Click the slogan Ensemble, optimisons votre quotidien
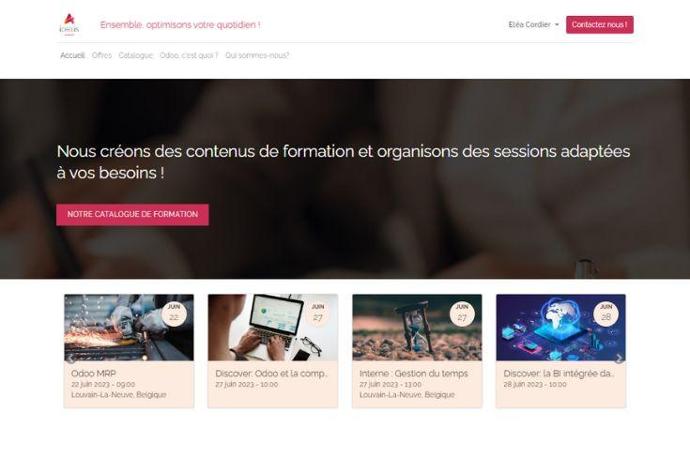Image resolution: width=690 pixels, height=459 pixels. pos(180,25)
